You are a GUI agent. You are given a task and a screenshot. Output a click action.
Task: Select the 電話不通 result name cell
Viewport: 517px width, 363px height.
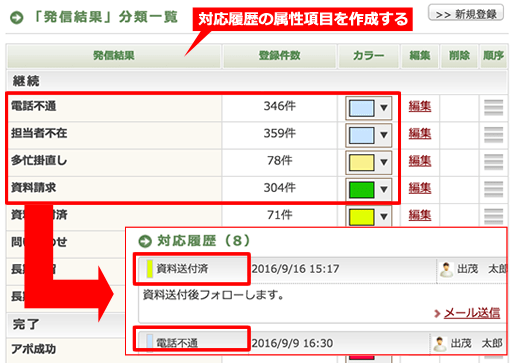click(x=114, y=107)
